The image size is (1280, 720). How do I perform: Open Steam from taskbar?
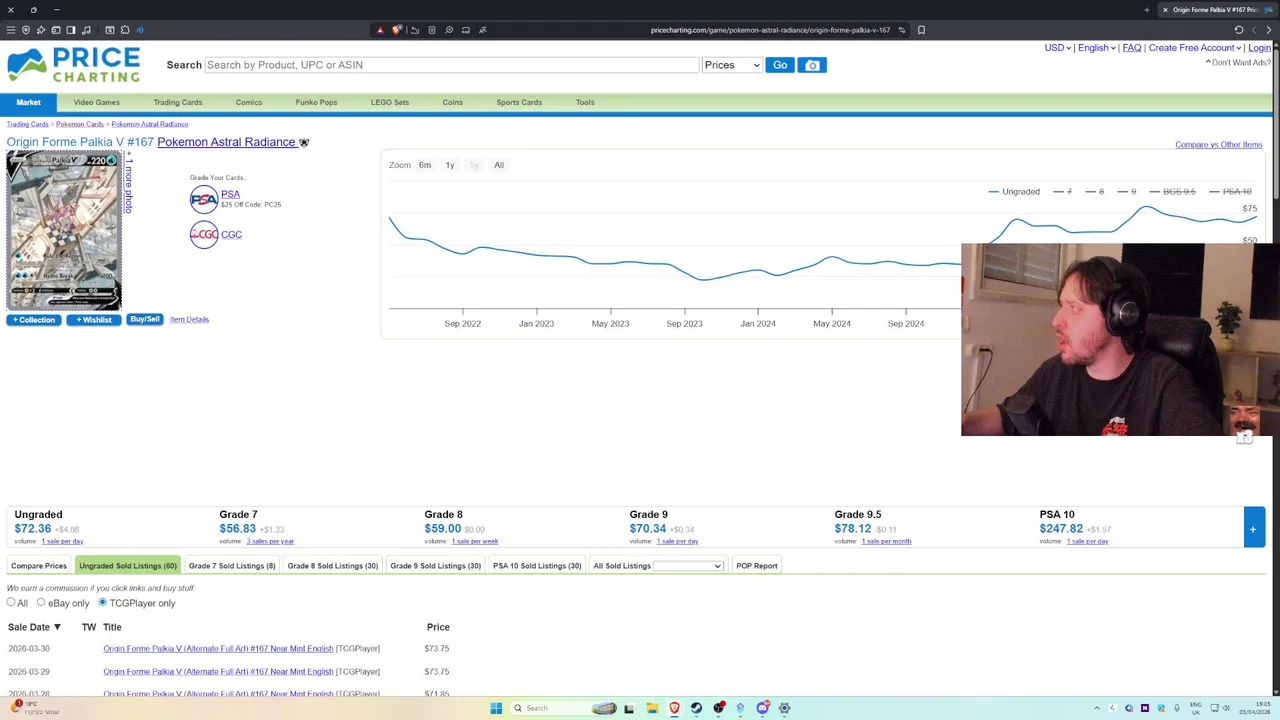(x=696, y=708)
